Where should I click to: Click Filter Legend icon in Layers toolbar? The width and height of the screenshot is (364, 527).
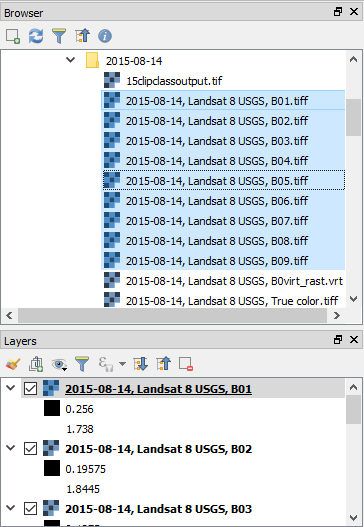coord(82,364)
